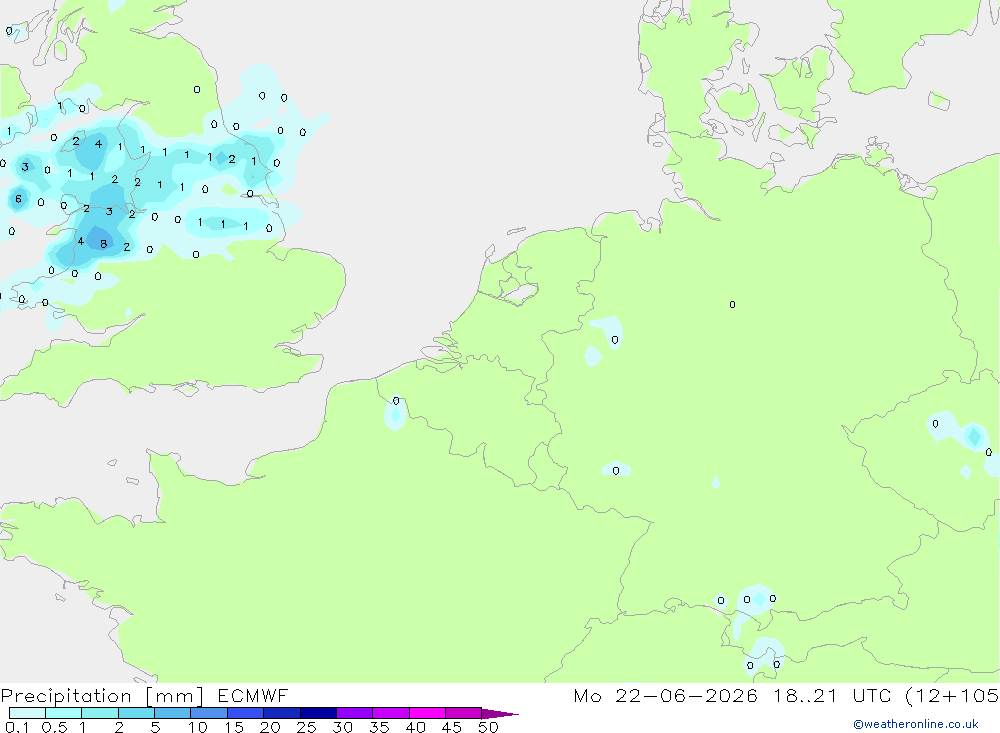The height and width of the screenshot is (733, 1000).
Task: Pick the legend swatch between 45 and 50
Action: pyautogui.click(x=464, y=713)
